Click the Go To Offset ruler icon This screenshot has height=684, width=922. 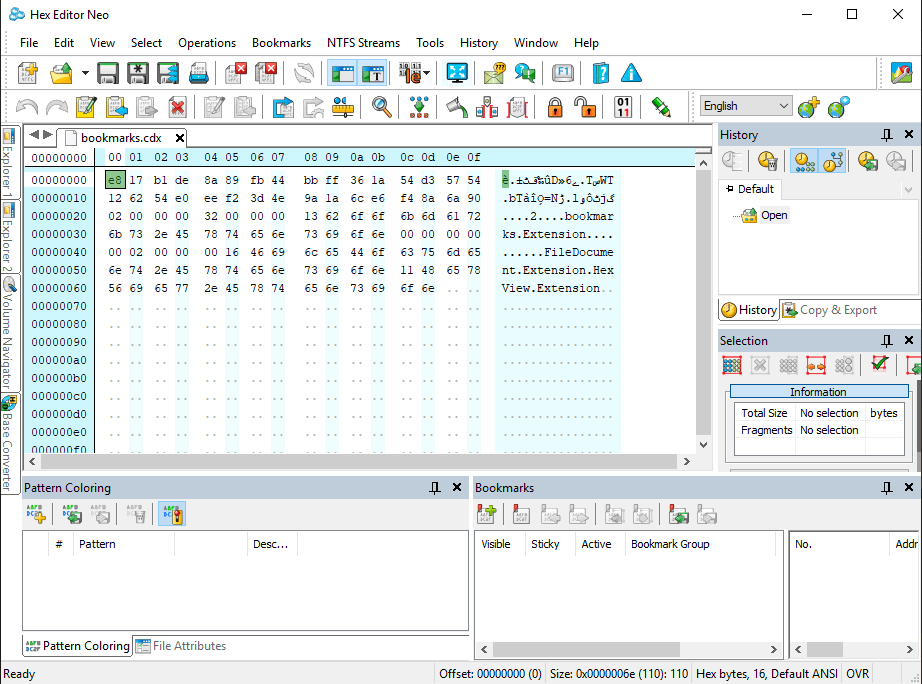click(x=343, y=107)
